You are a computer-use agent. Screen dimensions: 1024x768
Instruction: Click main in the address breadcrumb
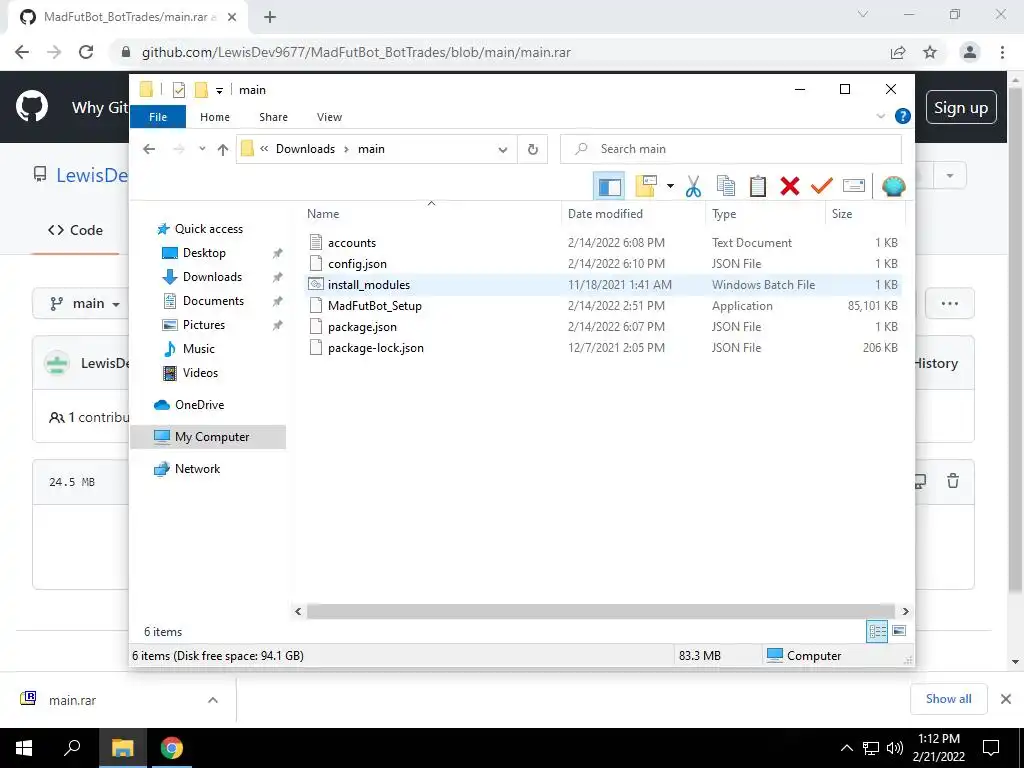point(371,149)
